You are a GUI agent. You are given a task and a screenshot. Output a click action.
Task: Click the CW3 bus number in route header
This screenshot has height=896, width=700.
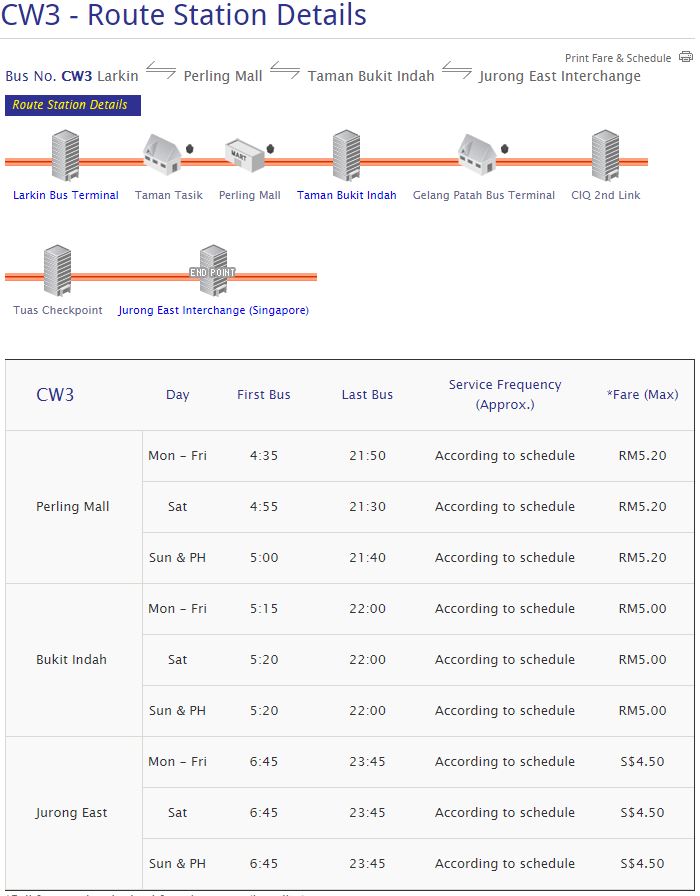pos(77,76)
